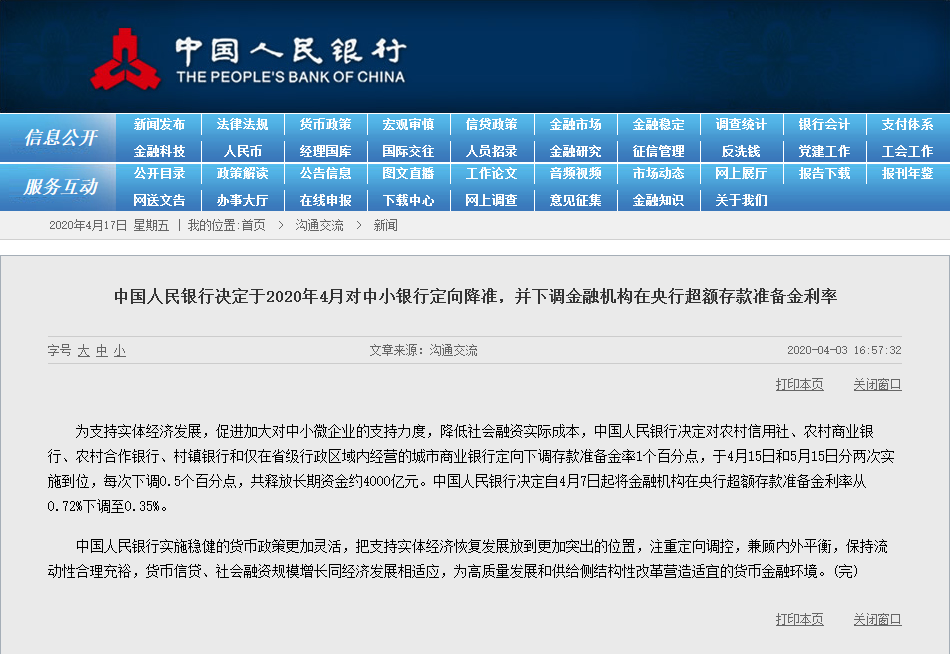Open 调查统计 section

tap(741, 124)
